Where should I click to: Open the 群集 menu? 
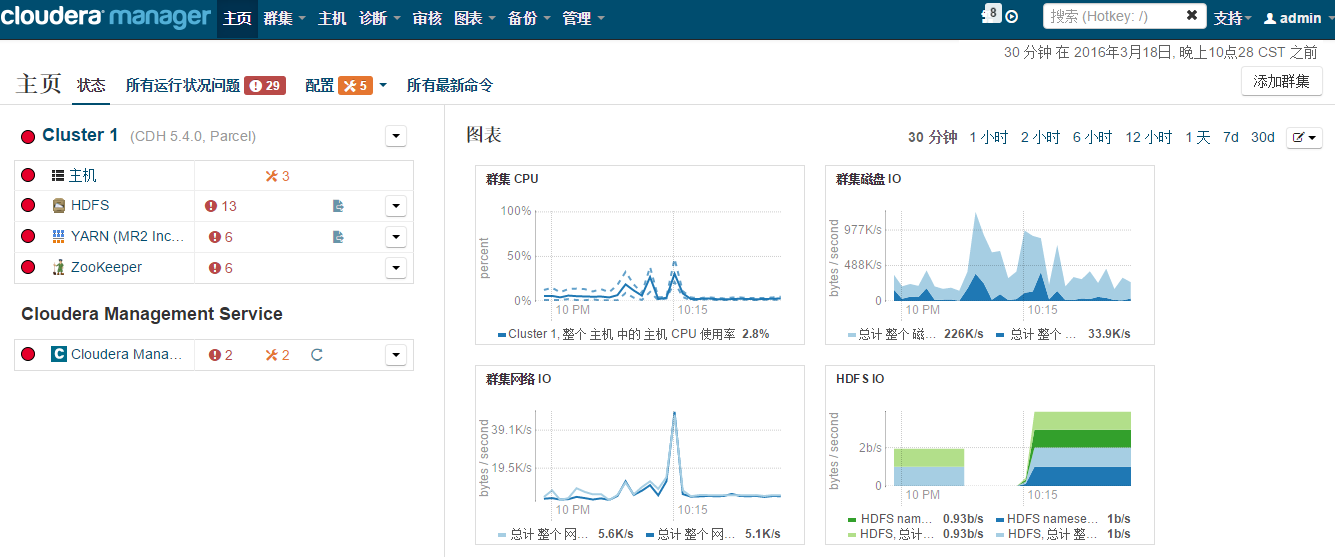284,18
